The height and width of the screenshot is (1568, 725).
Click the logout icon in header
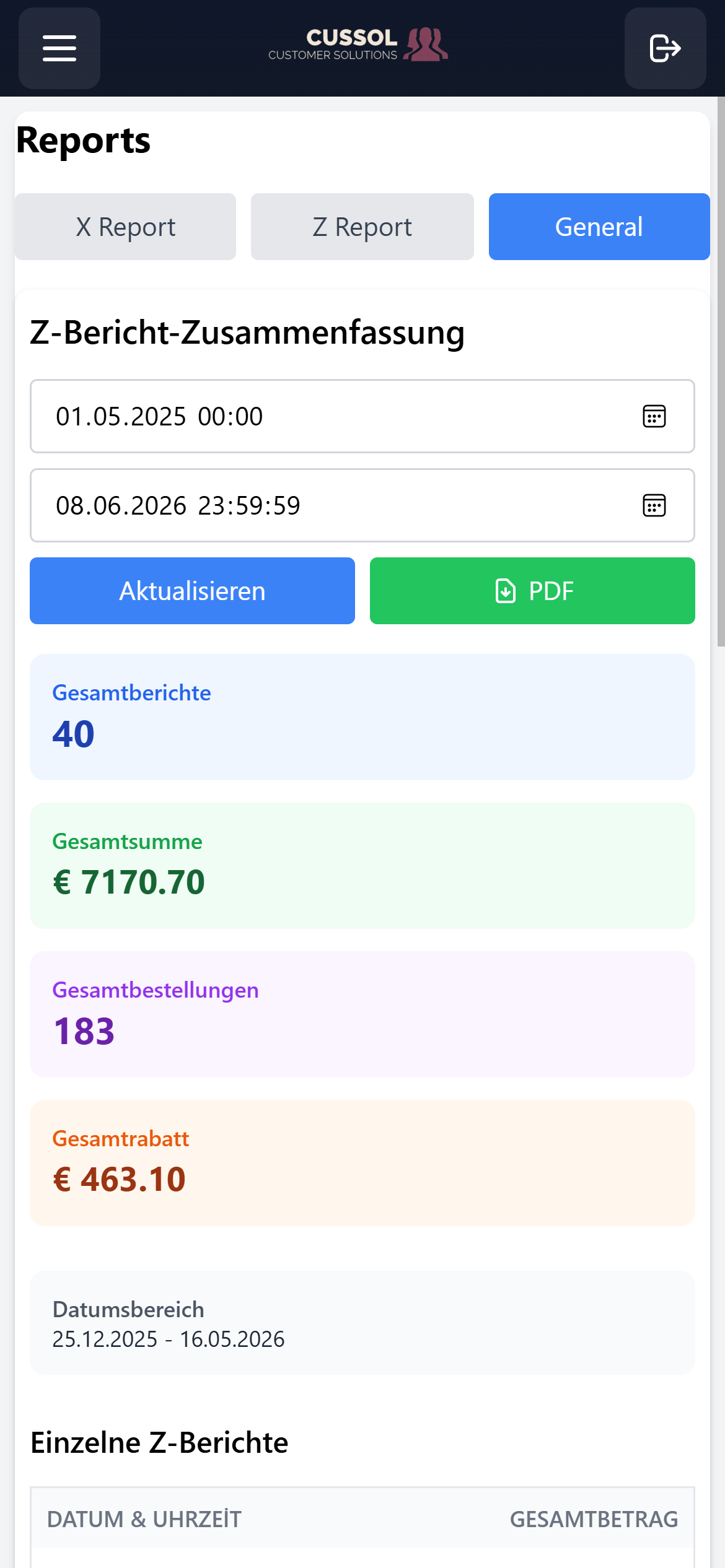(666, 48)
